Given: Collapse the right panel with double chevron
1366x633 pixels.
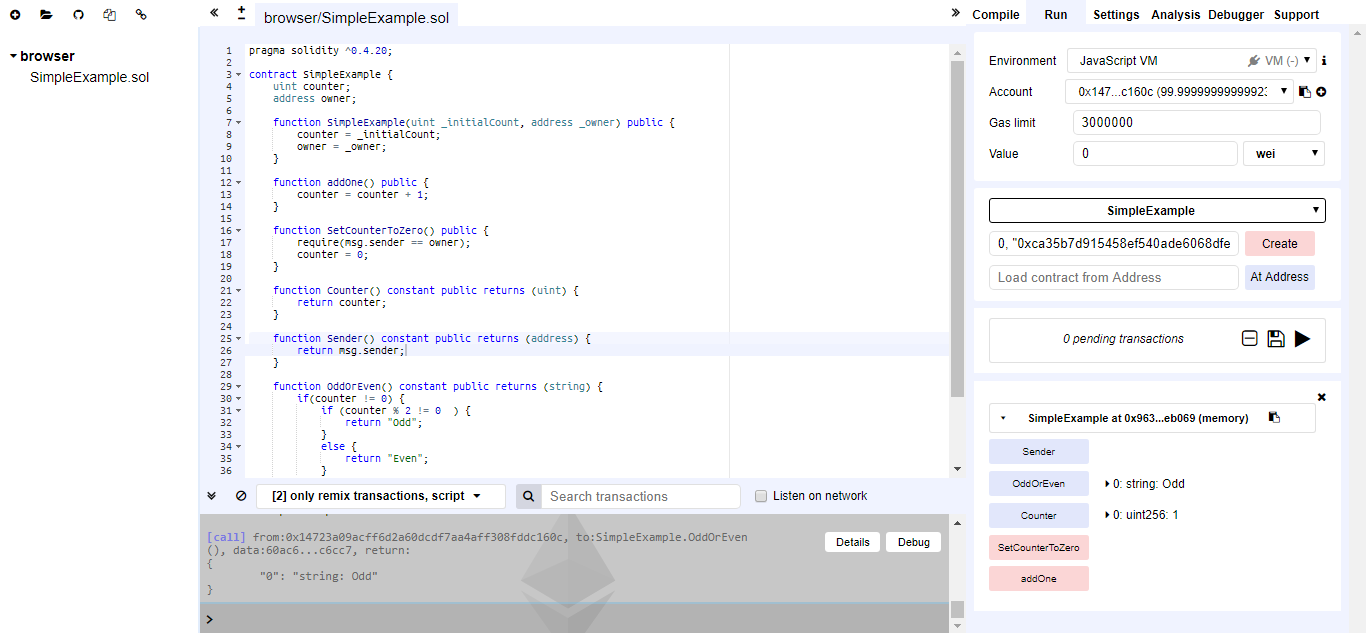Looking at the screenshot, I should point(955,13).
